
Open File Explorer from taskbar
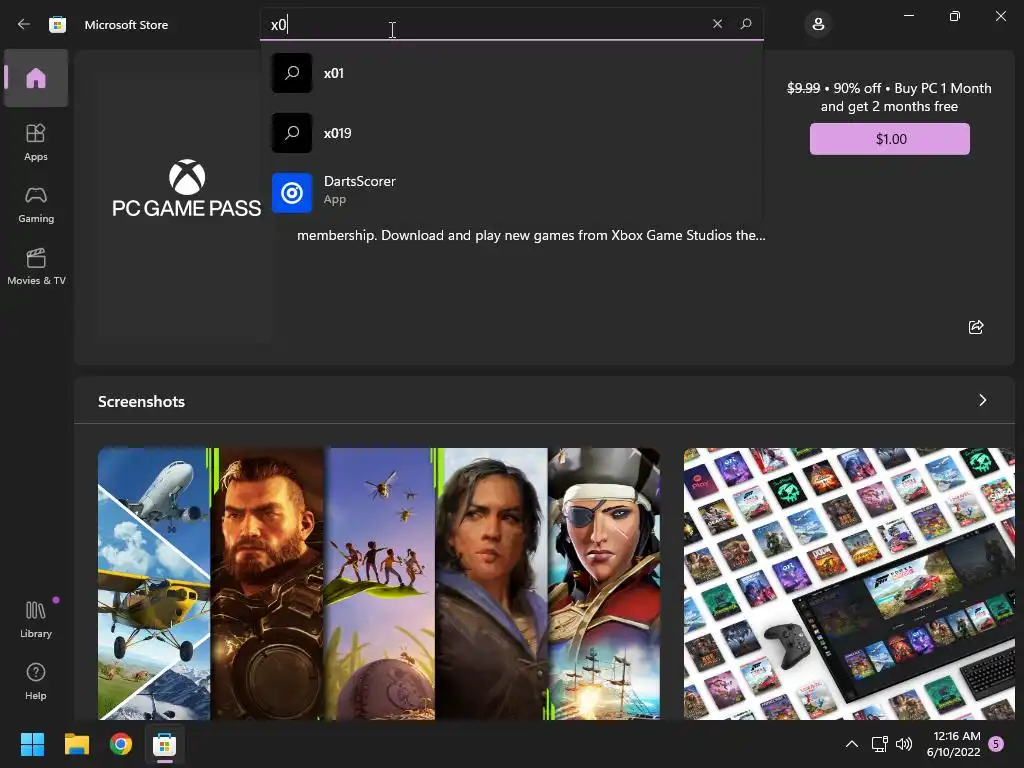click(76, 744)
